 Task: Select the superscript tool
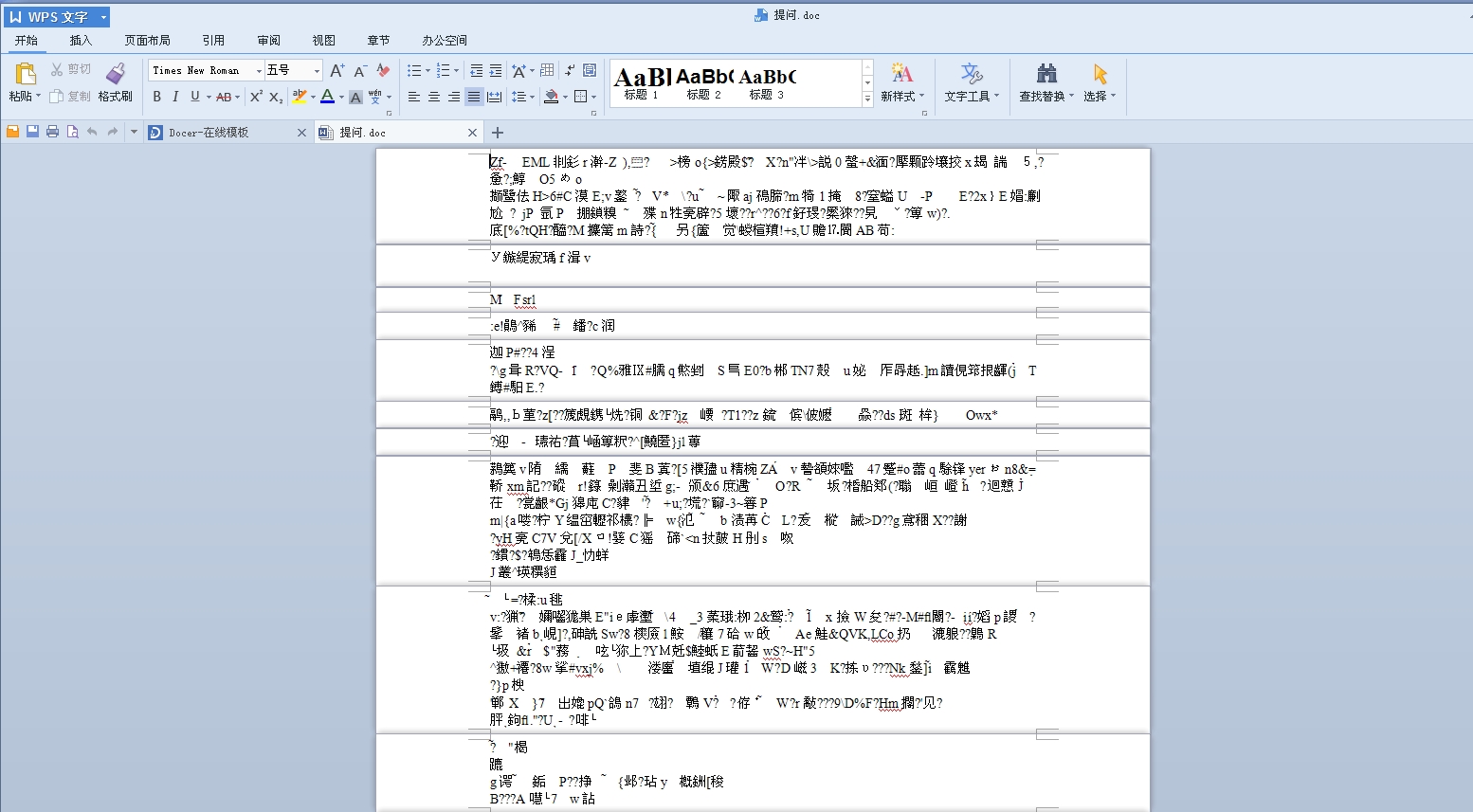[255, 97]
